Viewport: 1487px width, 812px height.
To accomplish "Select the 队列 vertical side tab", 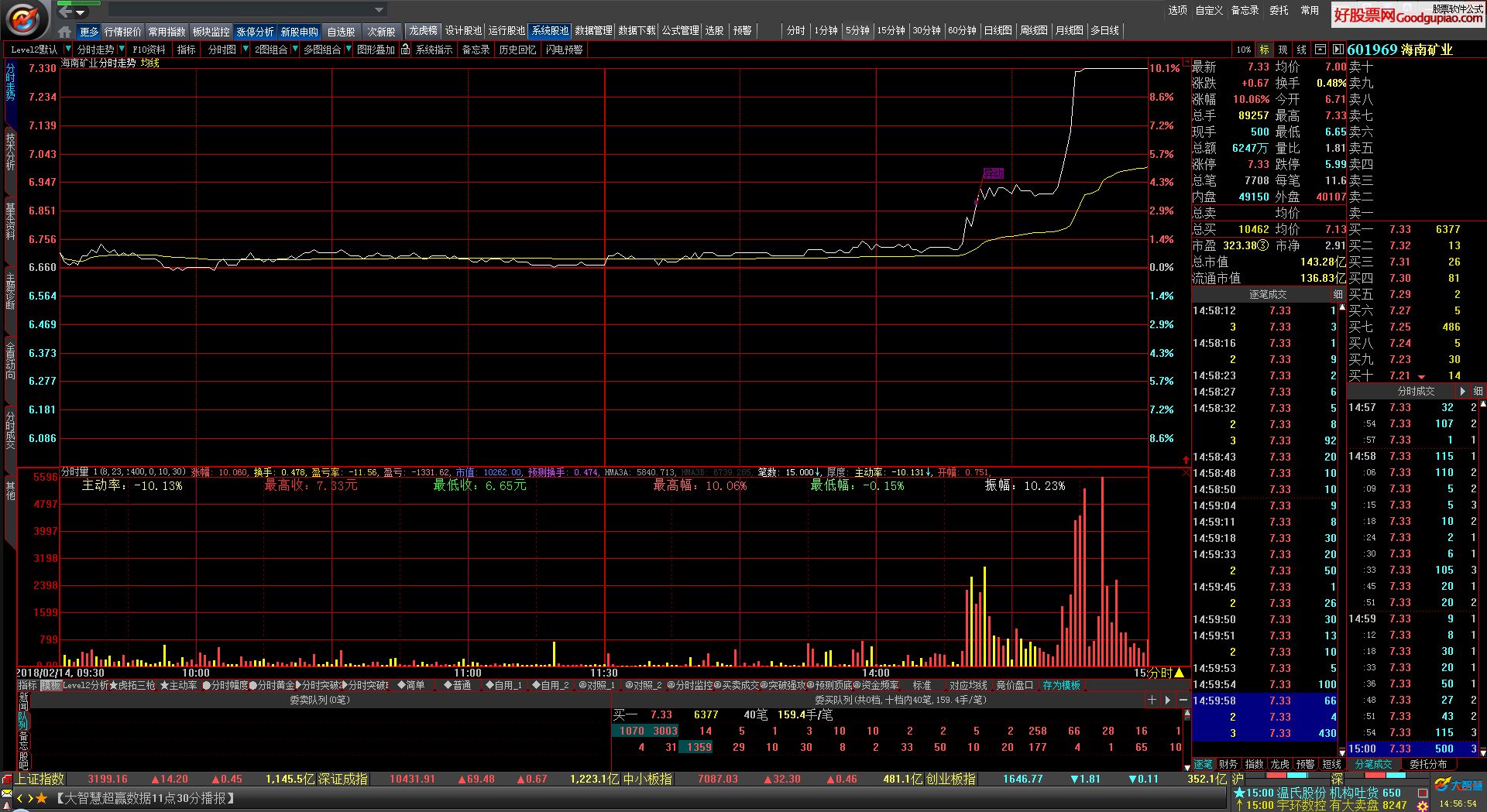I will (x=23, y=721).
